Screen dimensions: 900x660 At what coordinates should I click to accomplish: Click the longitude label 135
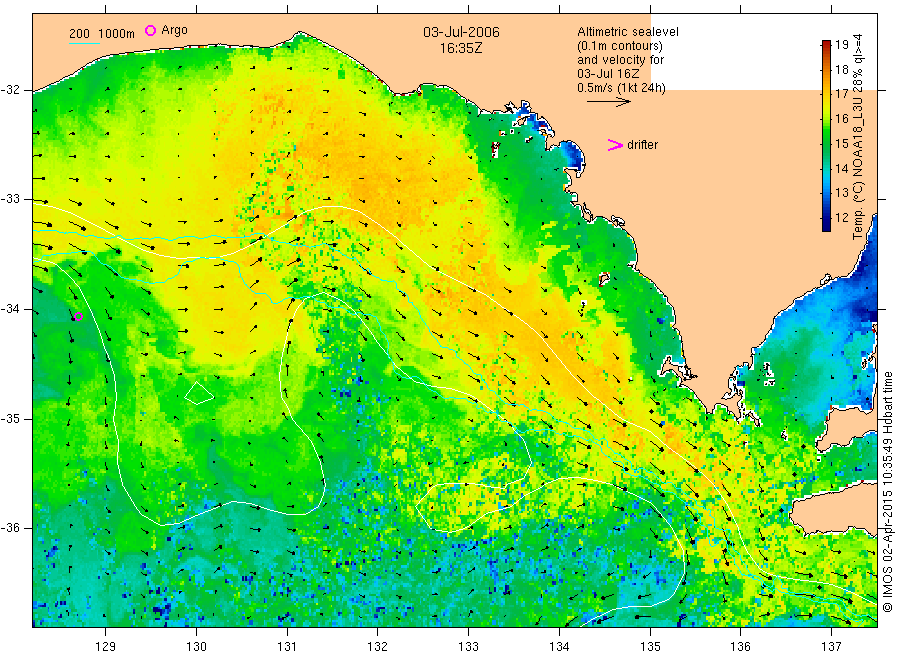(650, 646)
